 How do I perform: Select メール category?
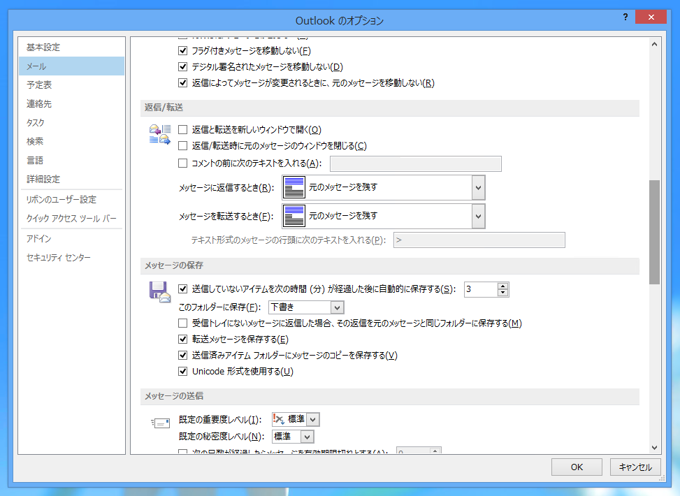pos(72,66)
